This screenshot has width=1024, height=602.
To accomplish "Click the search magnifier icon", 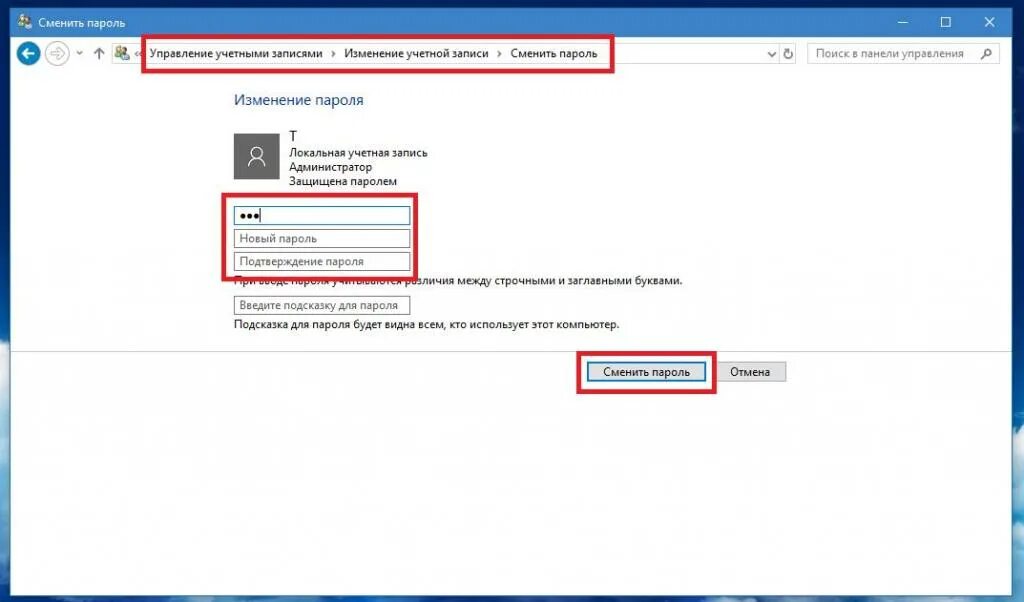I will coord(986,54).
